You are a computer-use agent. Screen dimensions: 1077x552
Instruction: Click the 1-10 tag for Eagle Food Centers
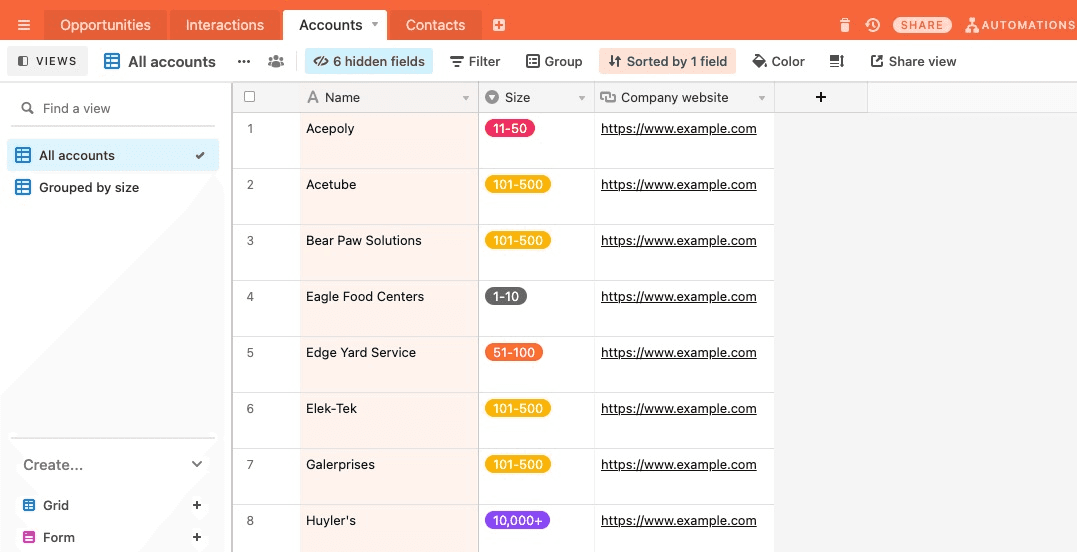pyautogui.click(x=506, y=297)
